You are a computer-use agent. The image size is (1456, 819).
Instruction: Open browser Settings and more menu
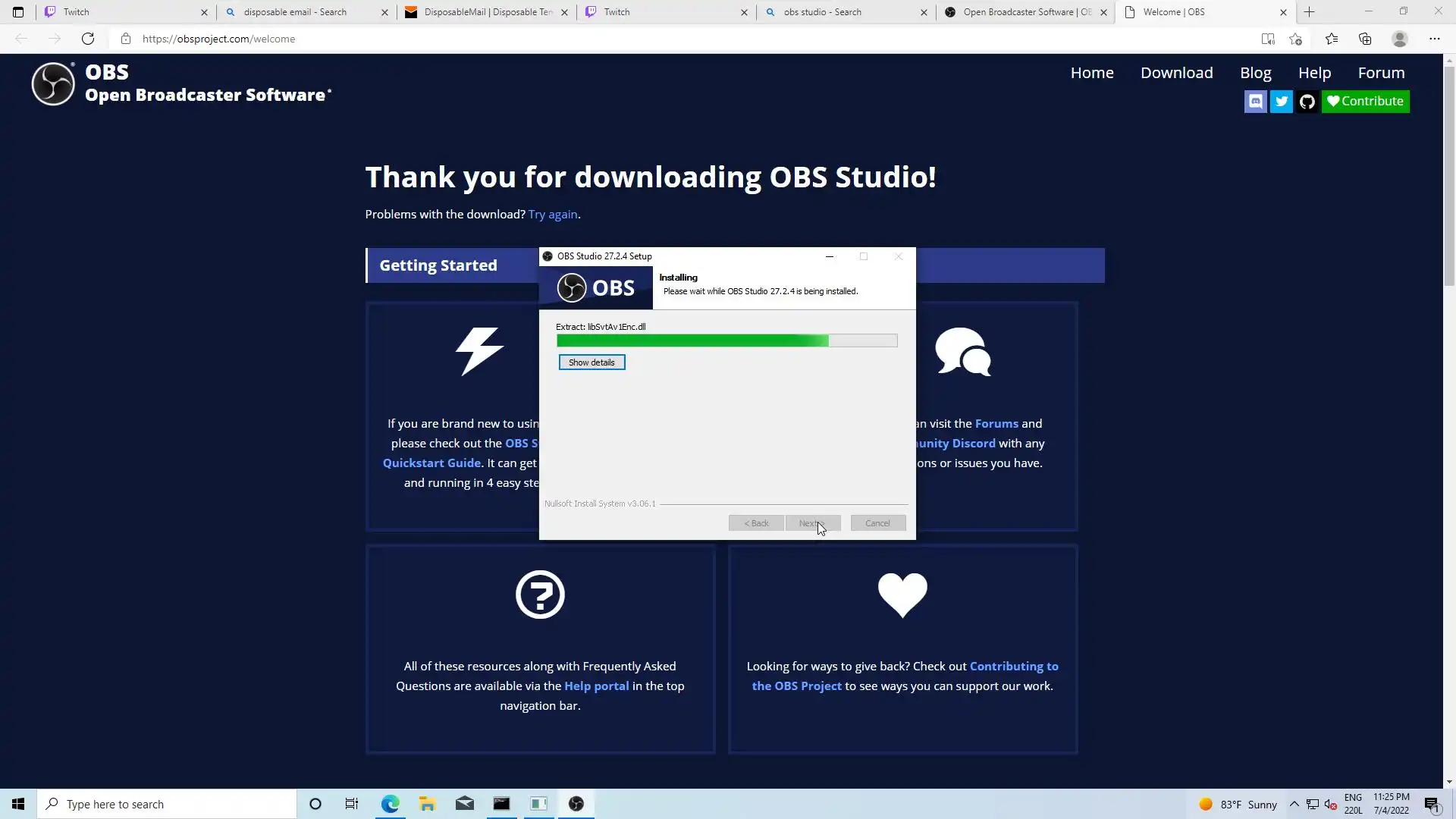pos(1434,39)
